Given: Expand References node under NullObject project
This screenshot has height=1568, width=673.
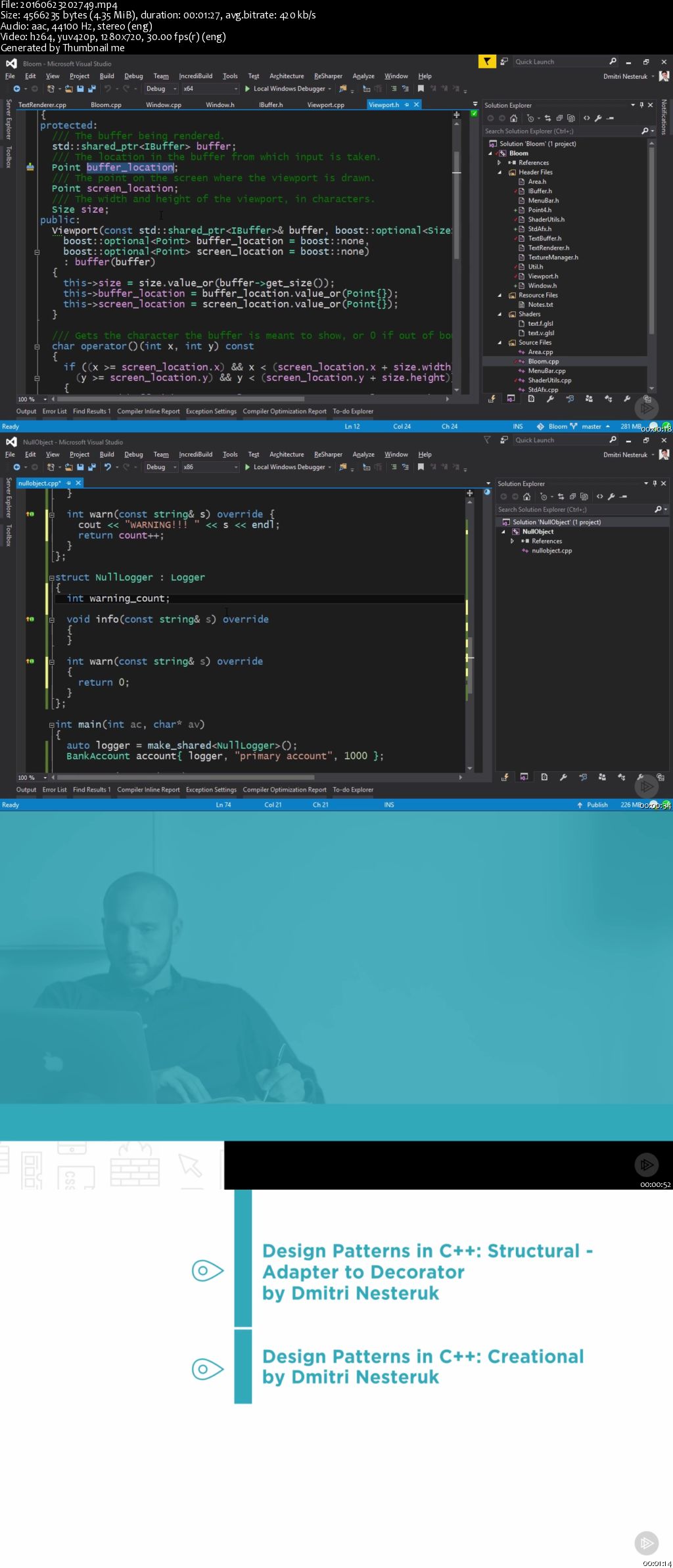Looking at the screenshot, I should pos(513,541).
